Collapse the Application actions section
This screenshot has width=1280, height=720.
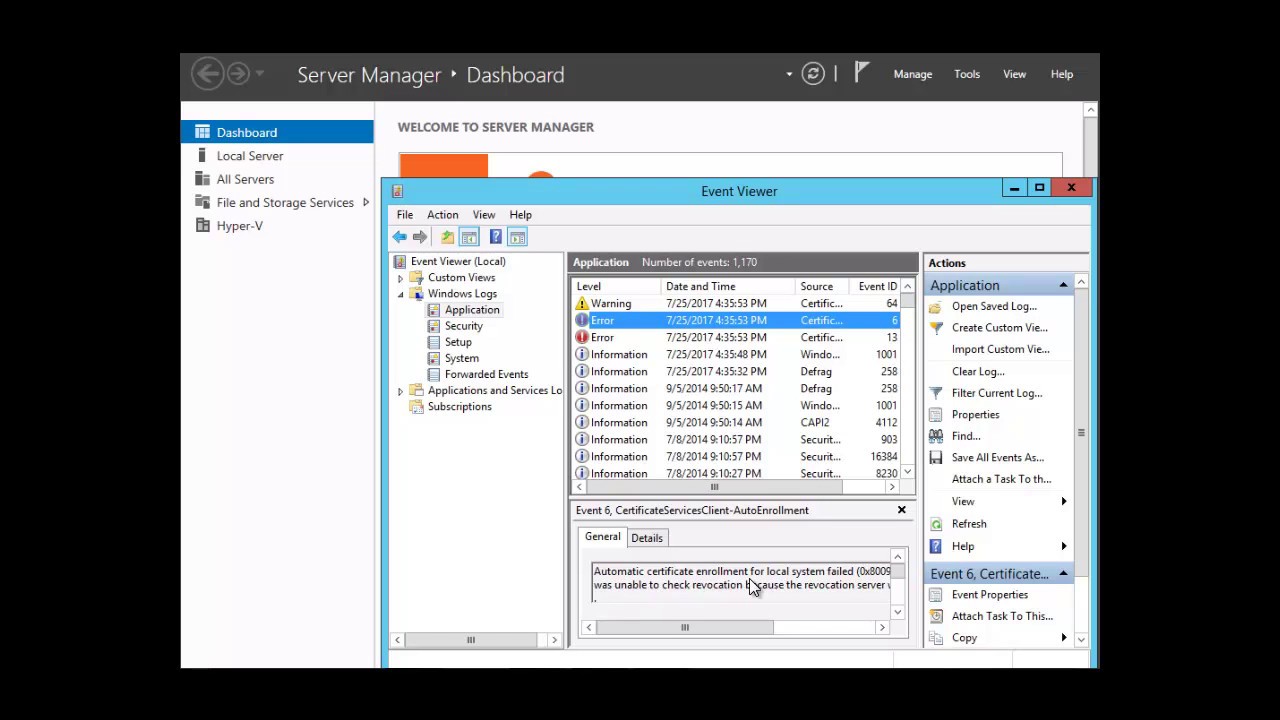(x=1063, y=285)
